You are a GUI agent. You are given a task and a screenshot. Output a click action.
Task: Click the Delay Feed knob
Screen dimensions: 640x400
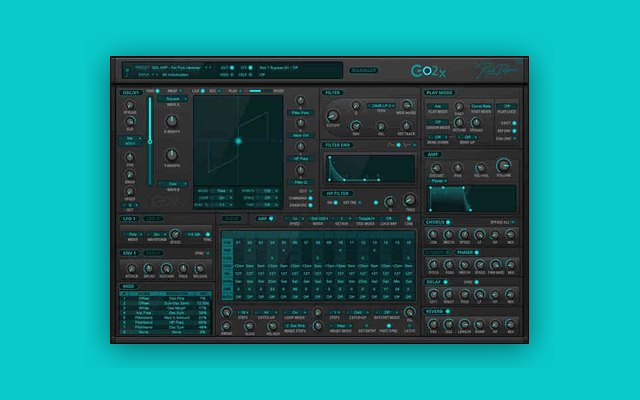[x=464, y=294]
